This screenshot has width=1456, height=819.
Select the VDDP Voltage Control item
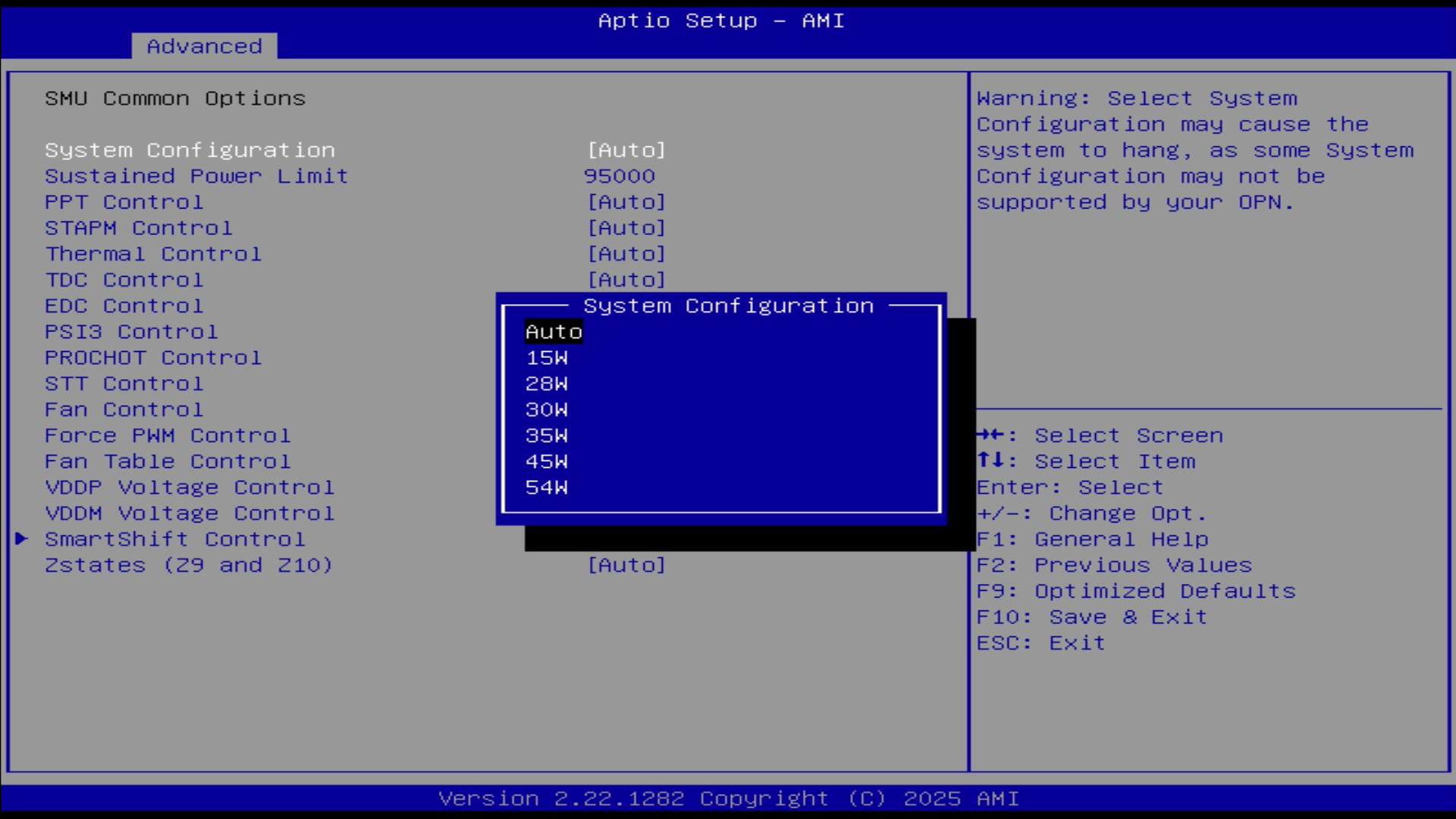[x=190, y=488]
